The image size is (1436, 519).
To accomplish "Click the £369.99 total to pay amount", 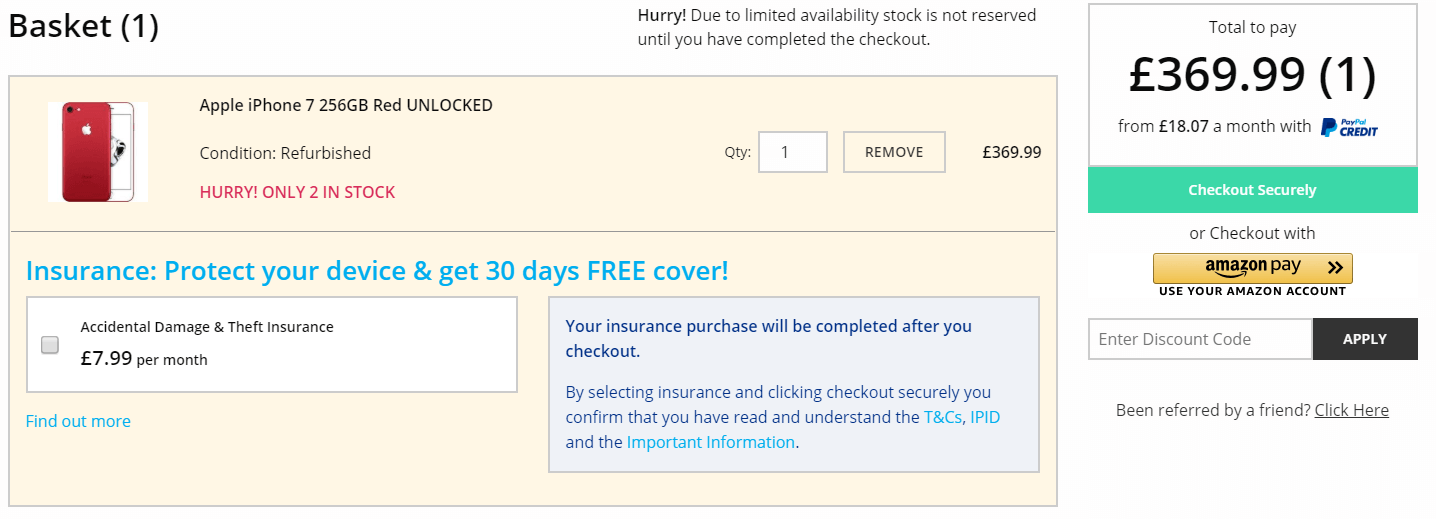I will pyautogui.click(x=1252, y=75).
